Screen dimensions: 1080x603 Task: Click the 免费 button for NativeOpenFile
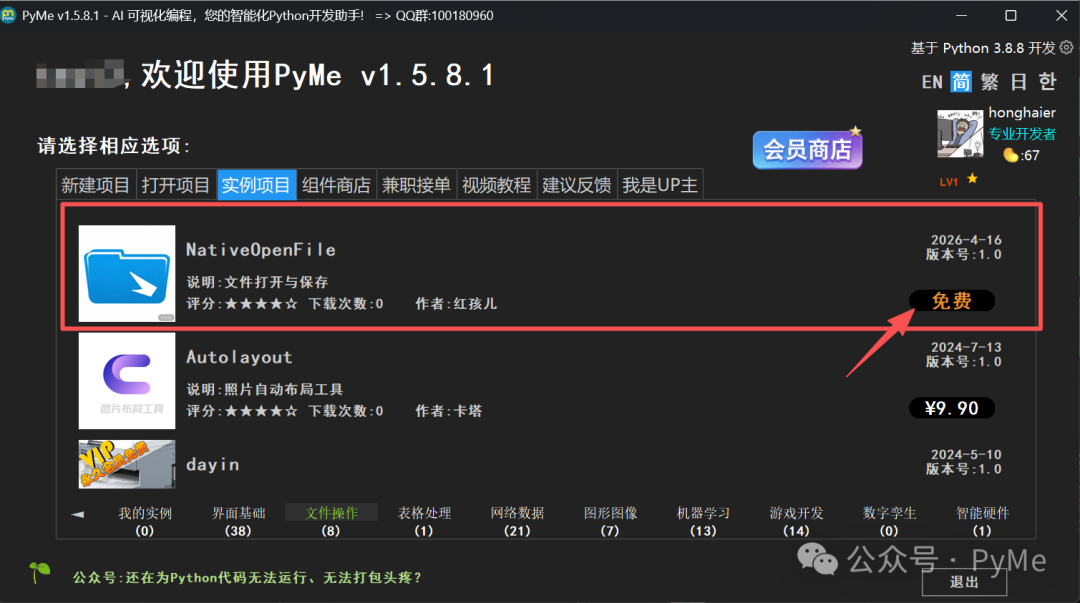click(952, 300)
